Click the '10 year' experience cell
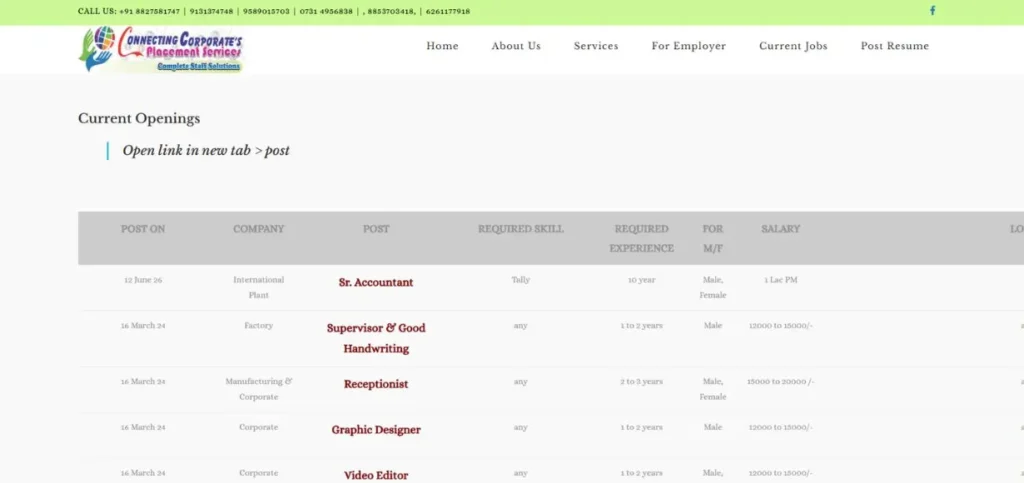This screenshot has height=483, width=1024. pyautogui.click(x=641, y=280)
